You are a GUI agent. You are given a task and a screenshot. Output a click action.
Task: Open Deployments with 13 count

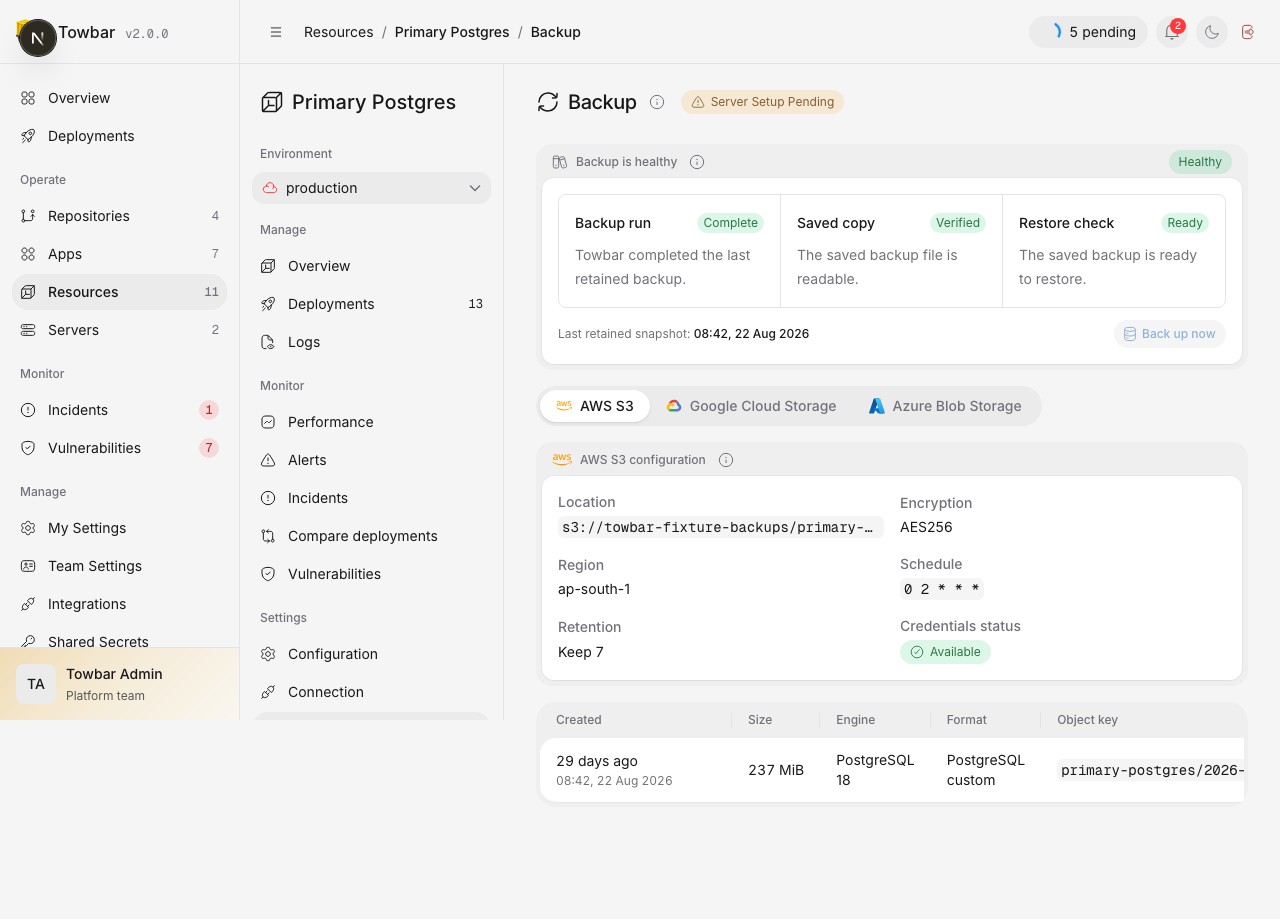click(x=371, y=304)
